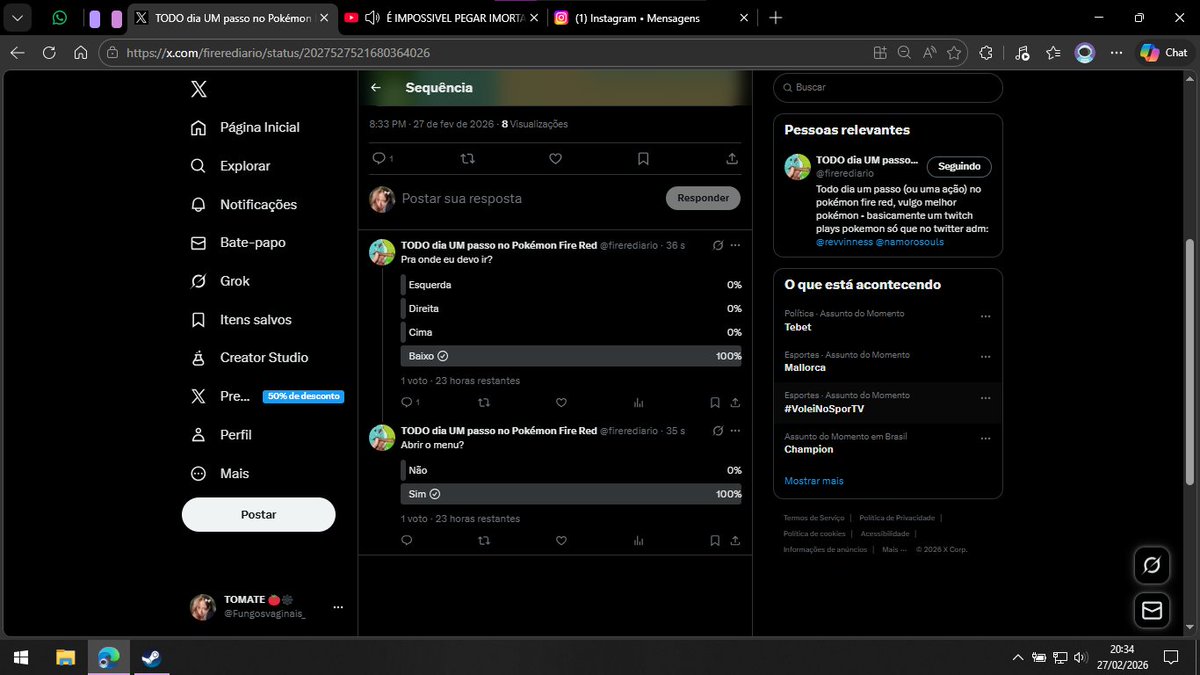The width and height of the screenshot is (1200, 675).
Task: Open Notificações in the sidebar
Action: tap(244, 204)
